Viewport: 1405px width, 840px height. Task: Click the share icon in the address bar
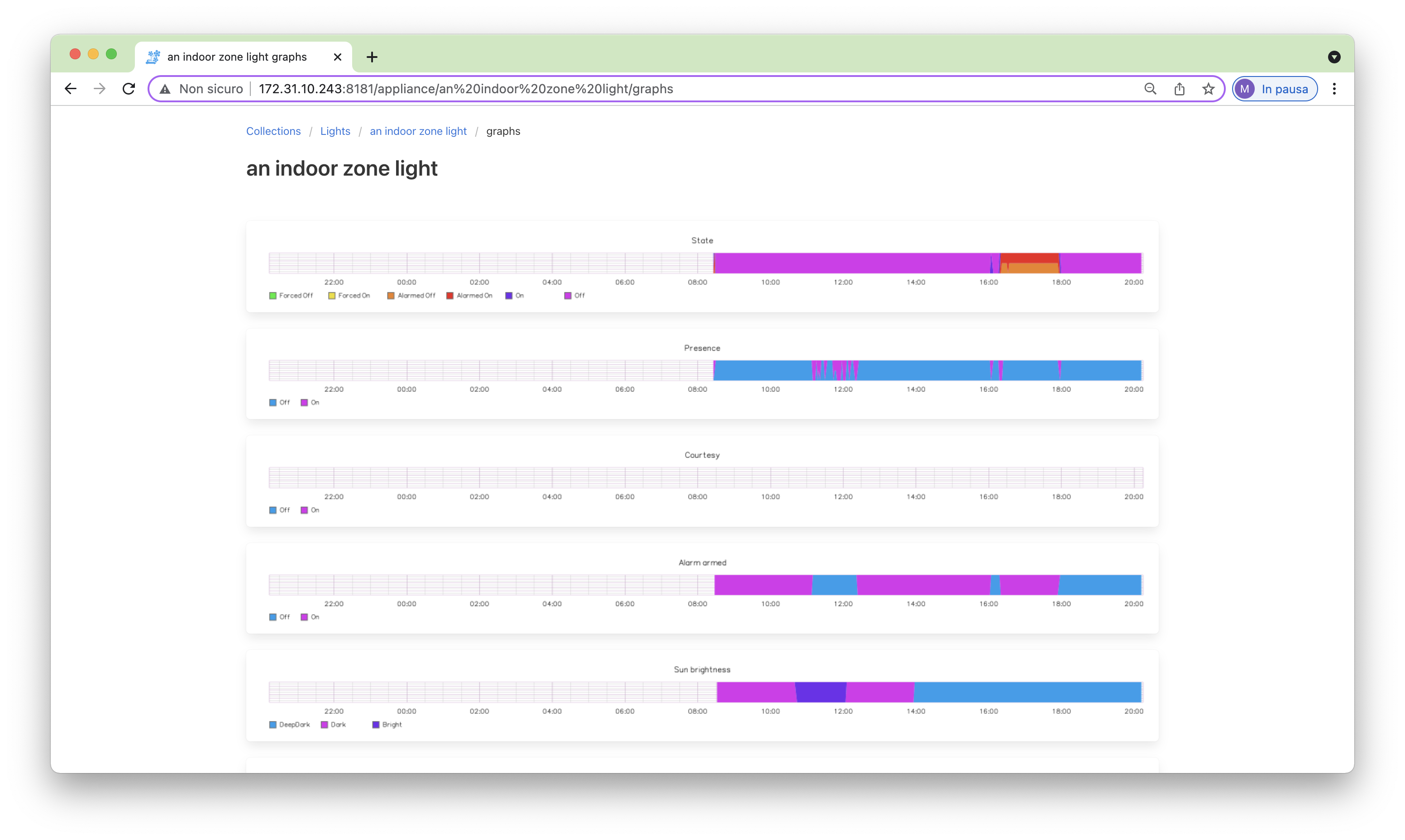pos(1179,89)
